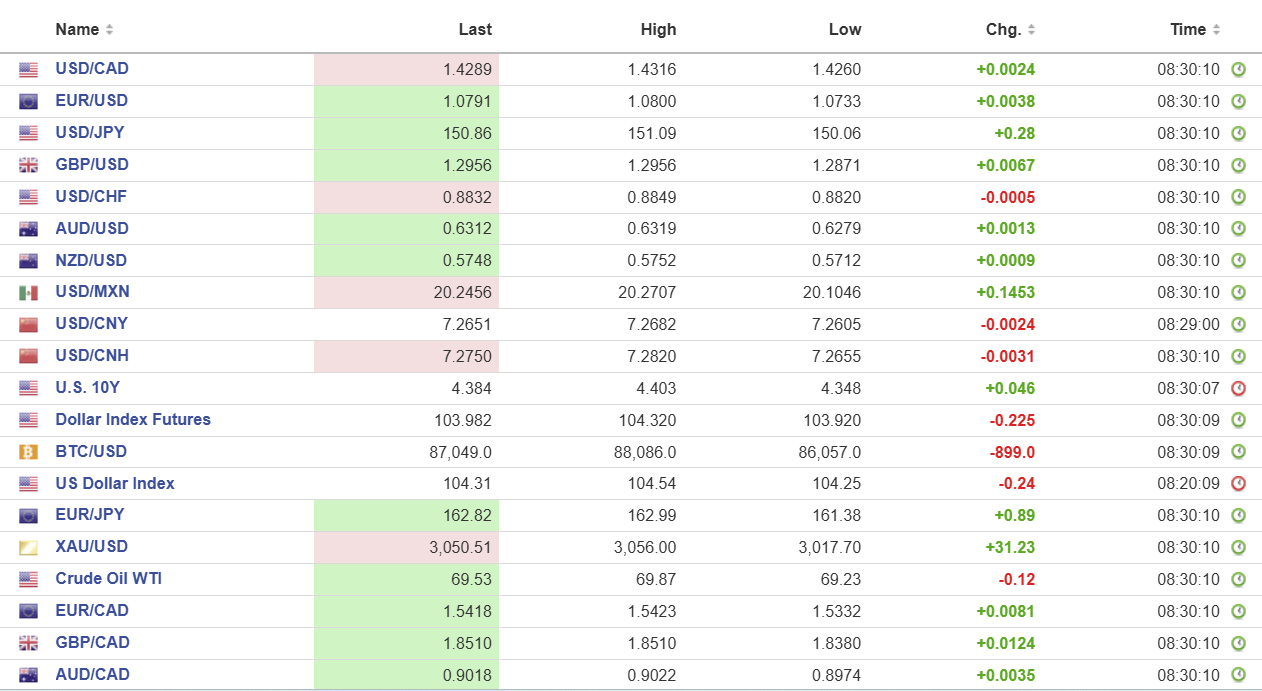Click the highlighted Last price 3,050.51
The image size is (1262, 691).
point(457,547)
